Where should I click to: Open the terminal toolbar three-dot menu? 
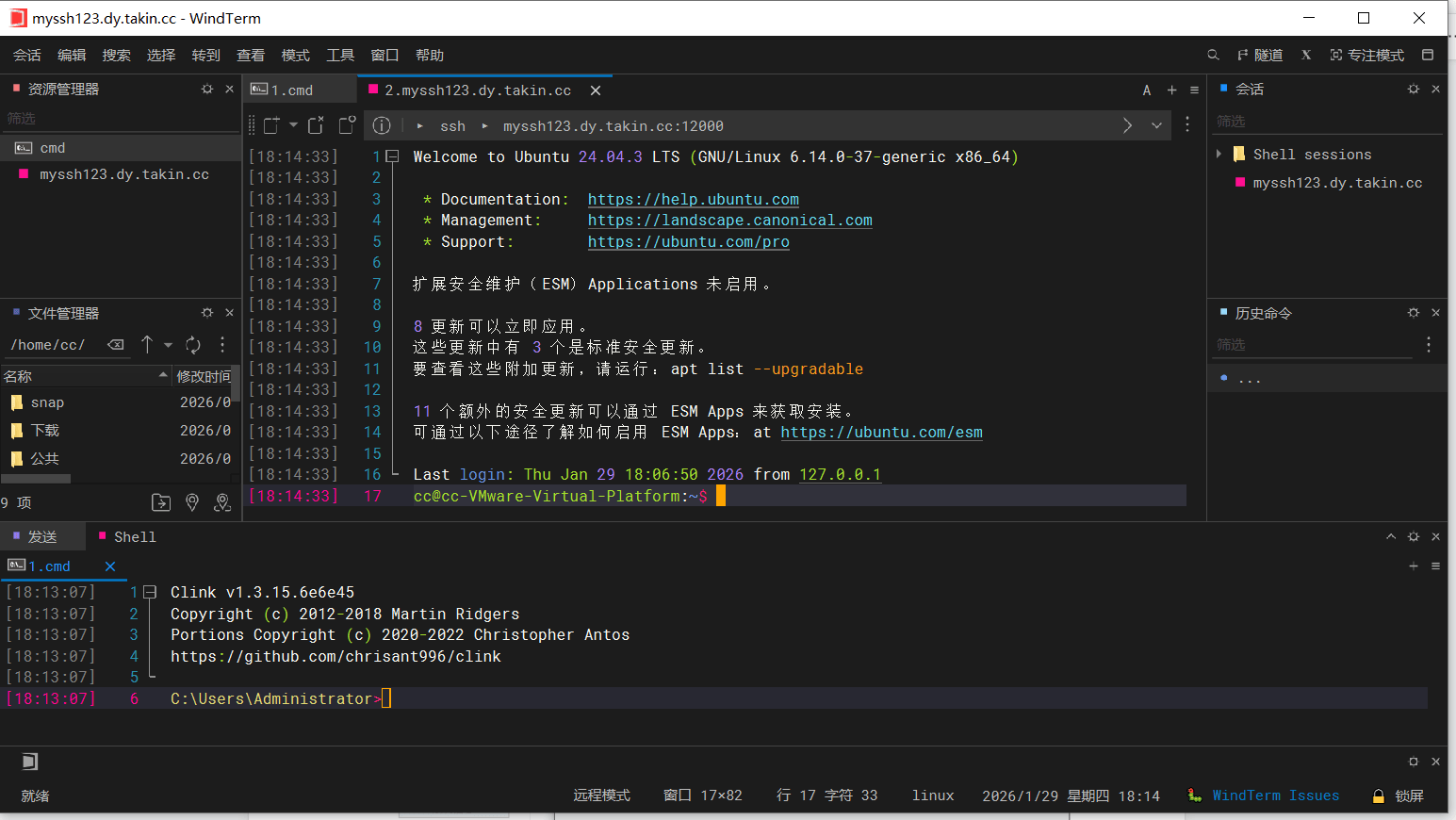(1187, 124)
